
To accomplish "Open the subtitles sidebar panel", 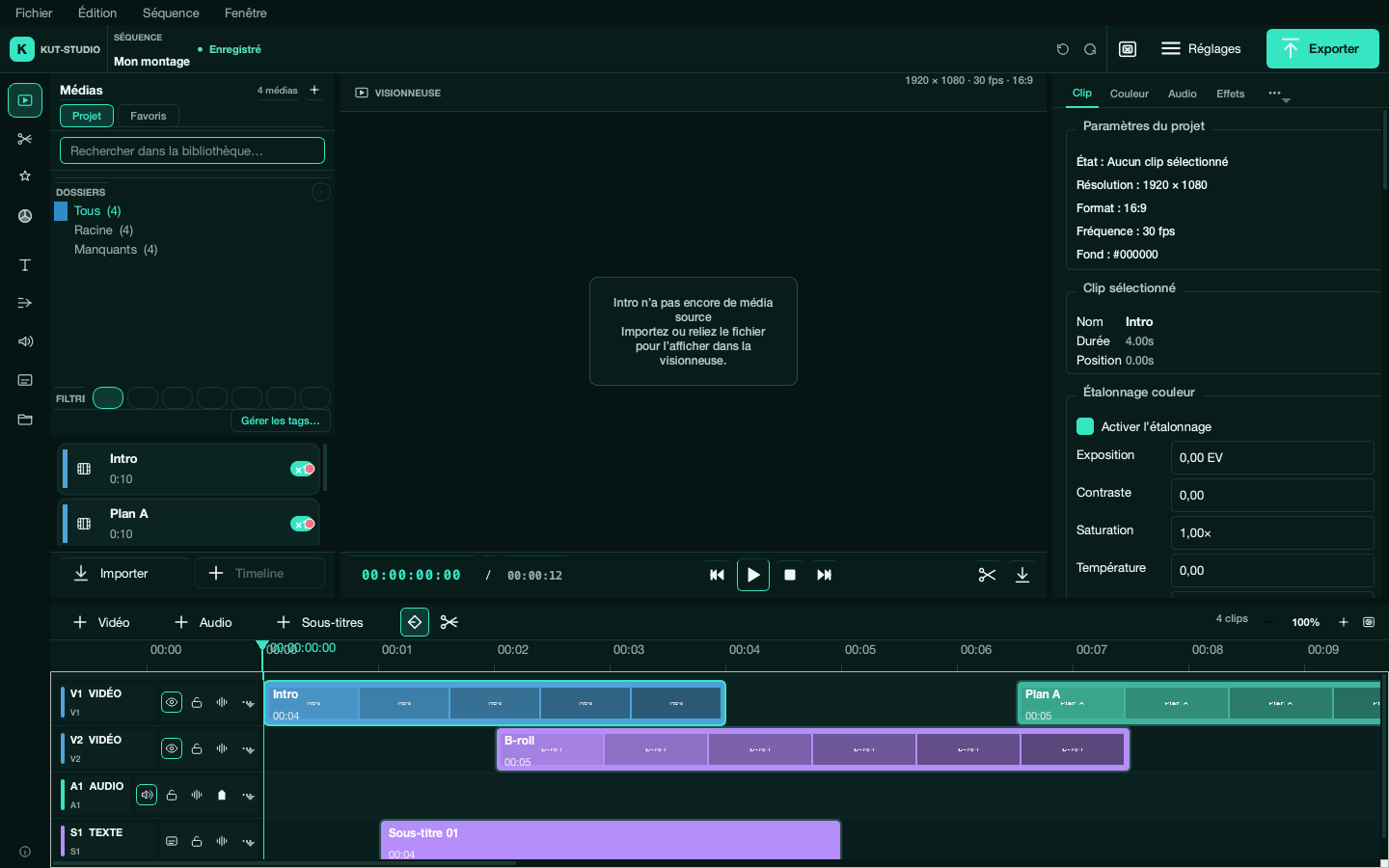I will [25, 380].
